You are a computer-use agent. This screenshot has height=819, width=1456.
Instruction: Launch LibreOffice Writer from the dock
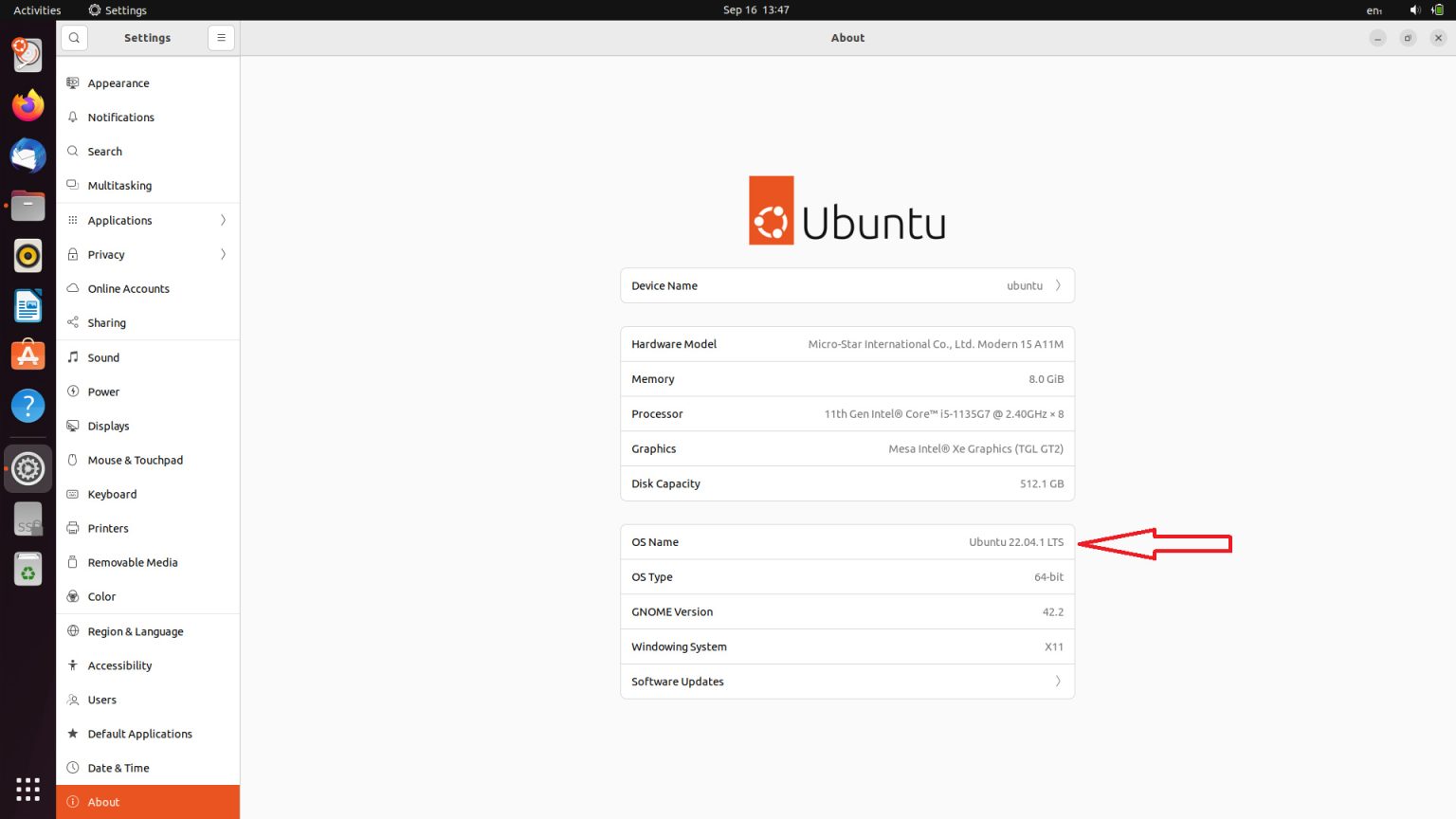[27, 305]
